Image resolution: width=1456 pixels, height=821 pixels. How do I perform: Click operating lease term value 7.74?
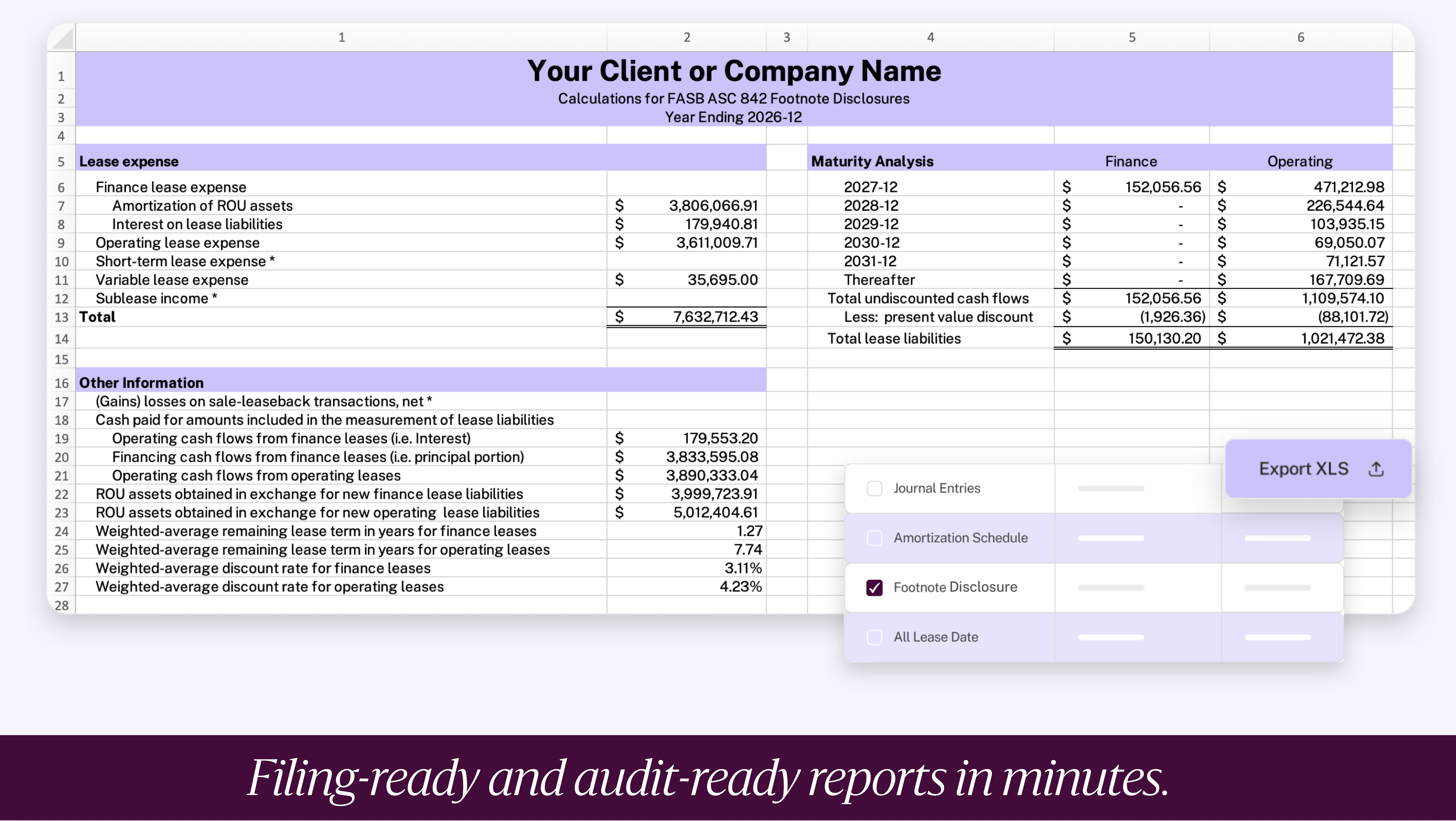(748, 550)
